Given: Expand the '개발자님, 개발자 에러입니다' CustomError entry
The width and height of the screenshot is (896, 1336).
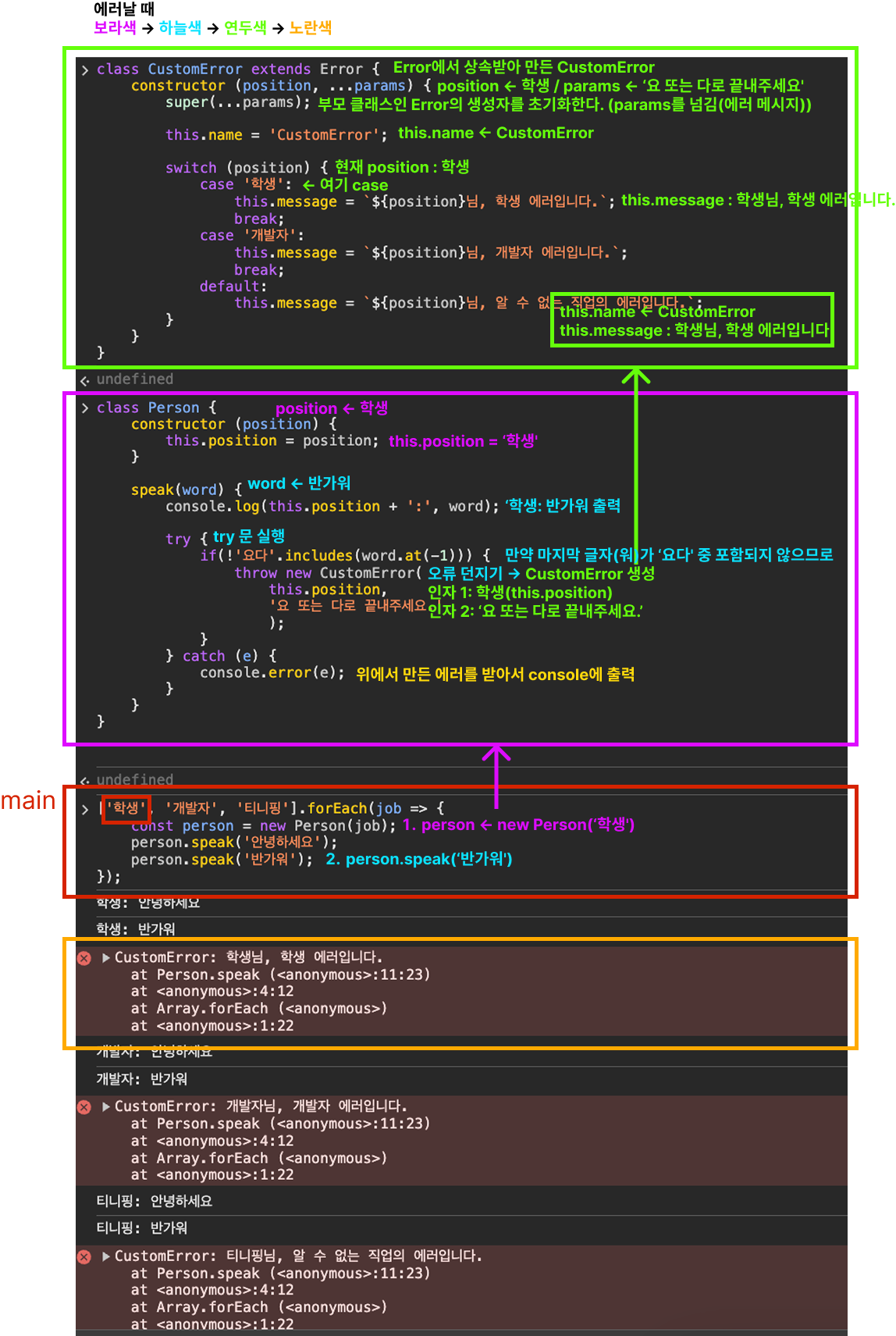Looking at the screenshot, I should (106, 1106).
